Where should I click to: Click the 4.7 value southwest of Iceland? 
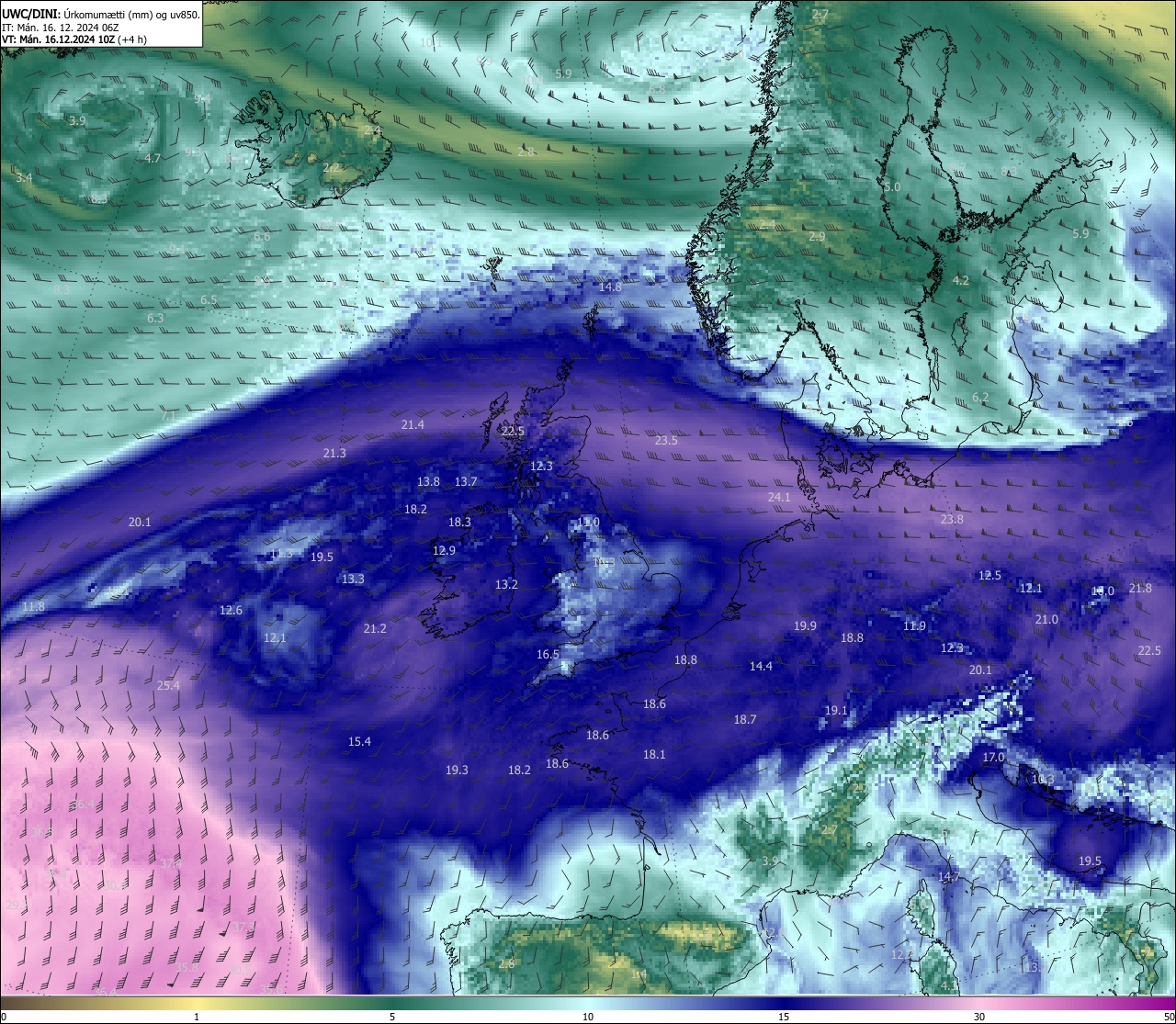coord(153,158)
